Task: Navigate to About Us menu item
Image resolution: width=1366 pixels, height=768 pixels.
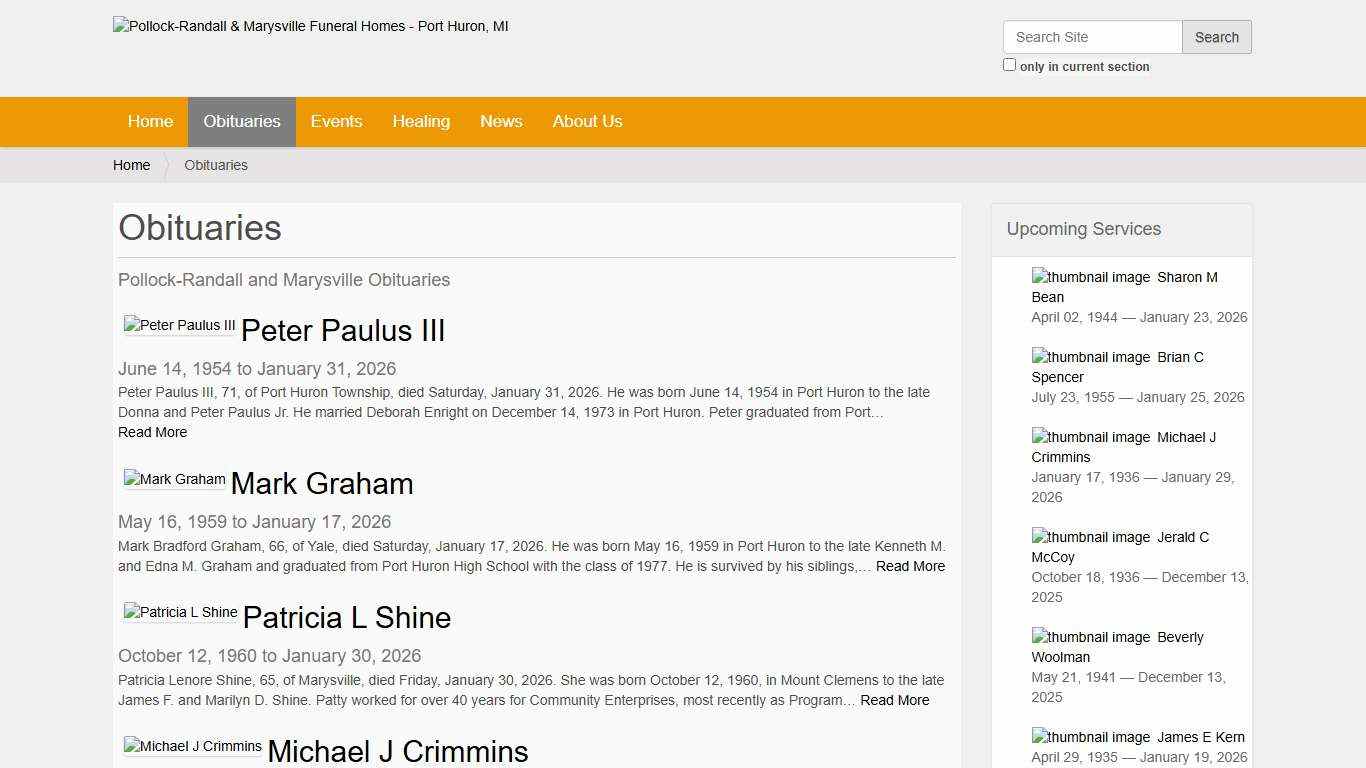Action: point(587,122)
